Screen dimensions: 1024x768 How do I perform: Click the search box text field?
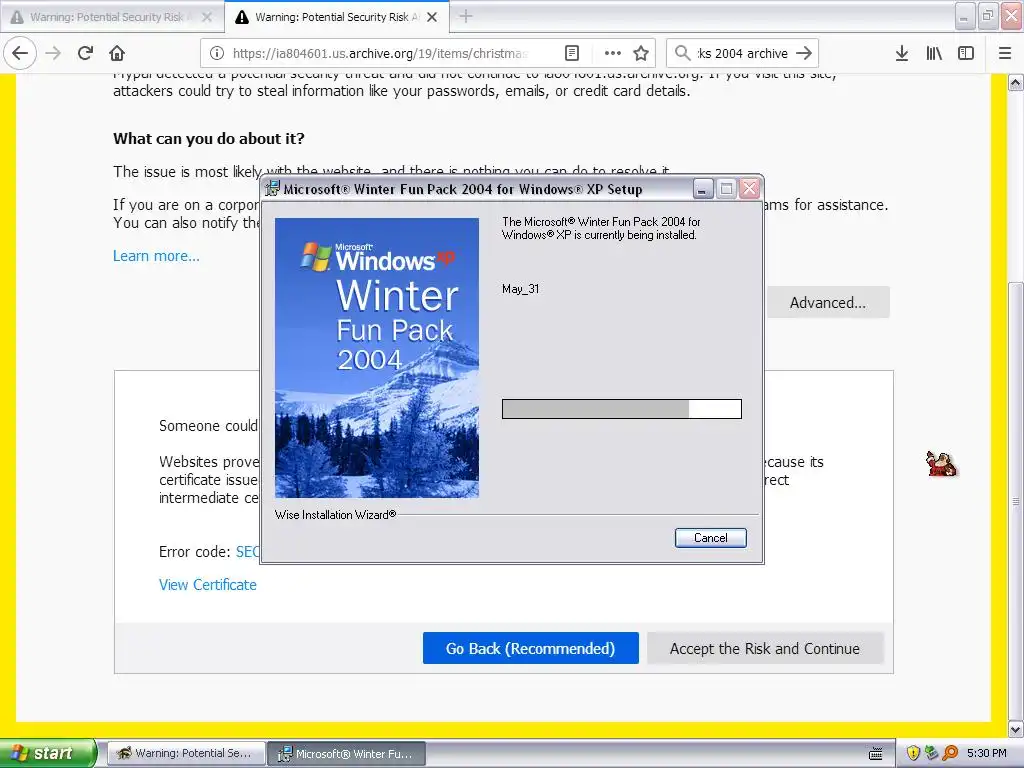(743, 53)
